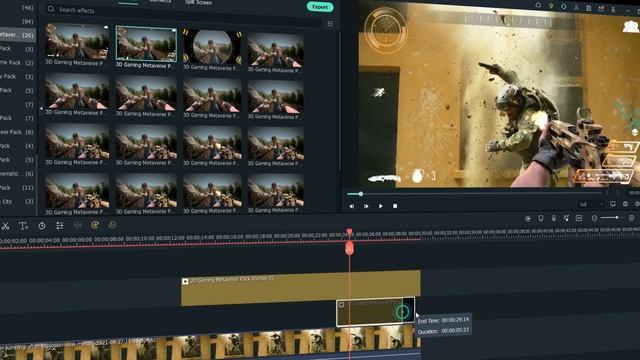This screenshot has width=640, height=360.
Task: Select the Cinematic category showing (6)
Action: (x=18, y=174)
